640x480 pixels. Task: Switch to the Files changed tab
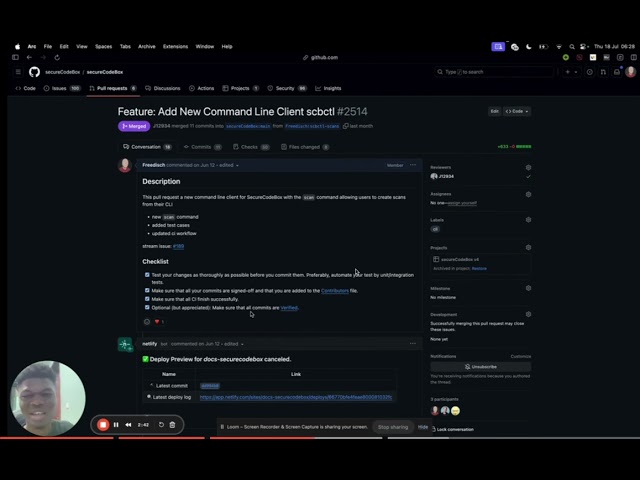[x=305, y=147]
